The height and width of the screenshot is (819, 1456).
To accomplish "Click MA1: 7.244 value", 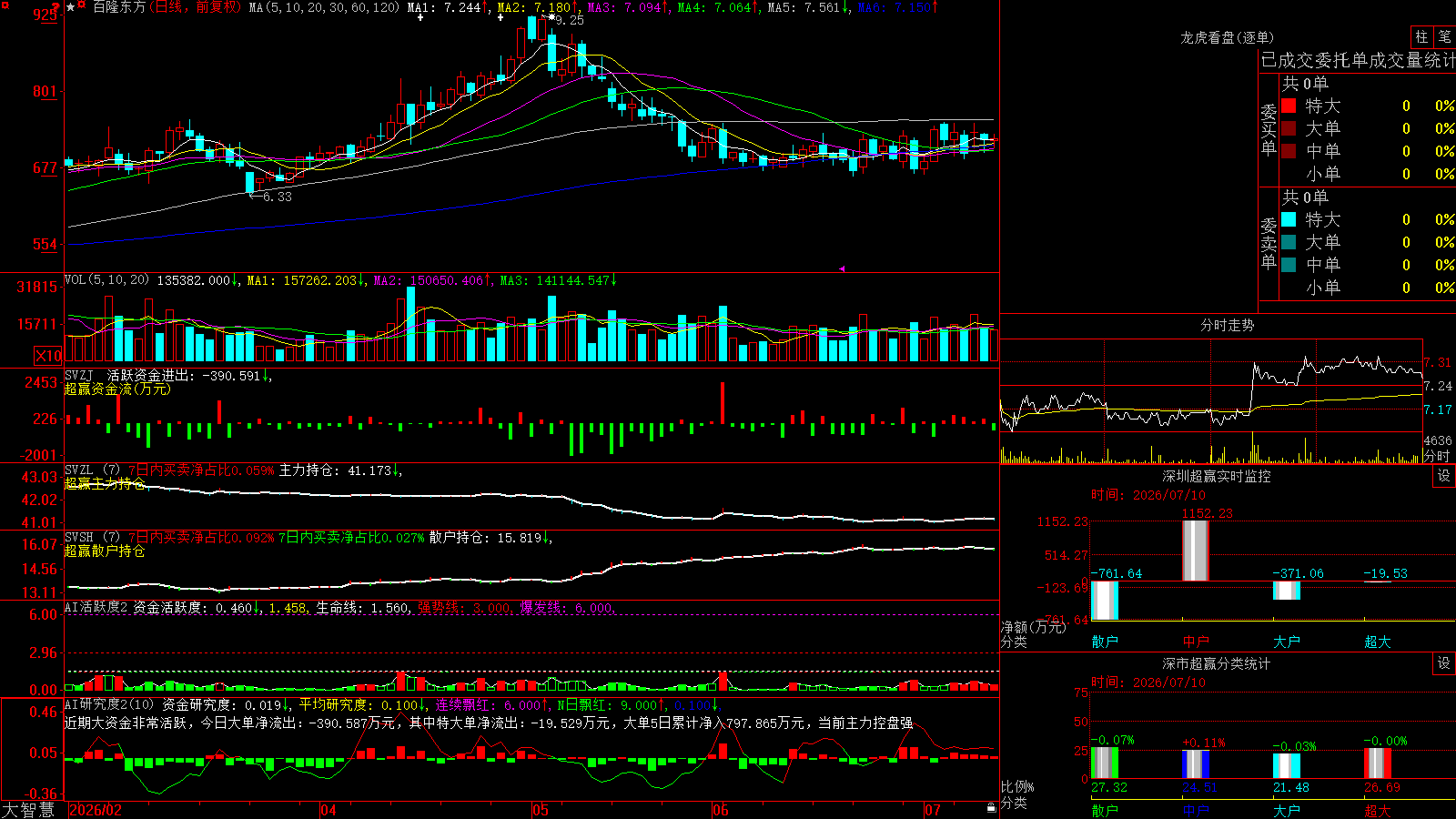I will point(448,7).
